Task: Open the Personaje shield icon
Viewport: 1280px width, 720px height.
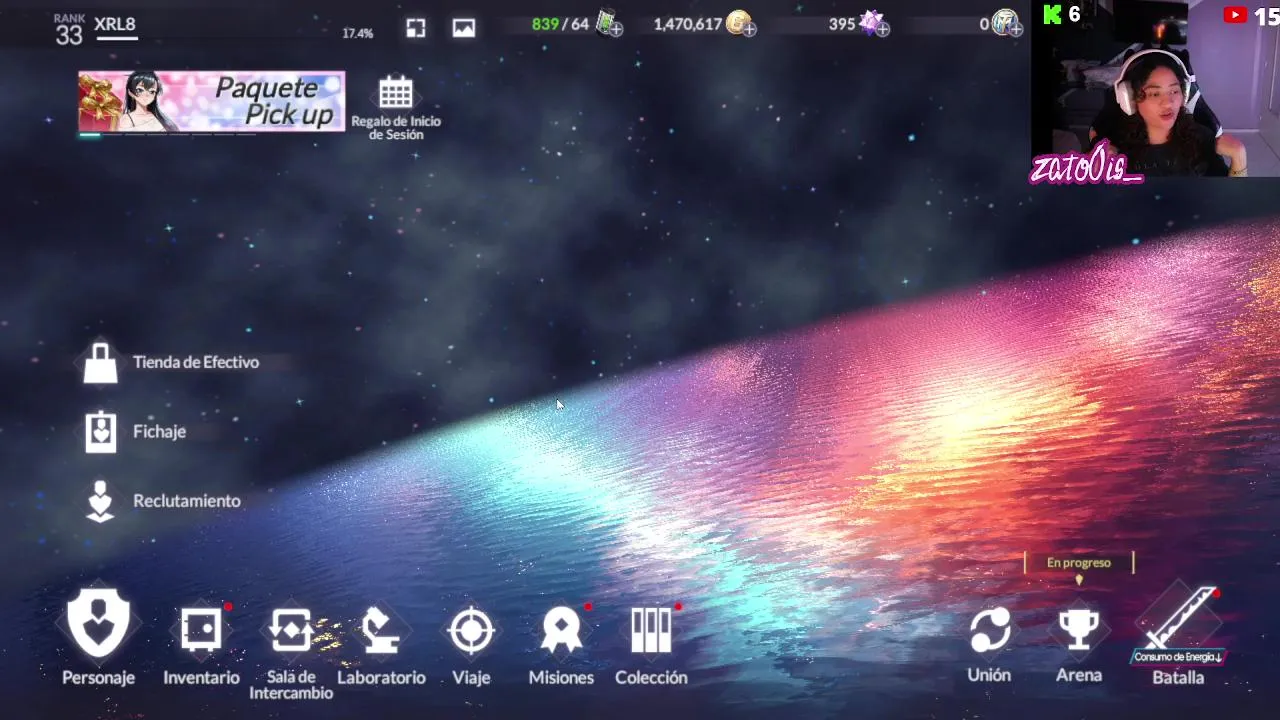Action: pyautogui.click(x=98, y=624)
